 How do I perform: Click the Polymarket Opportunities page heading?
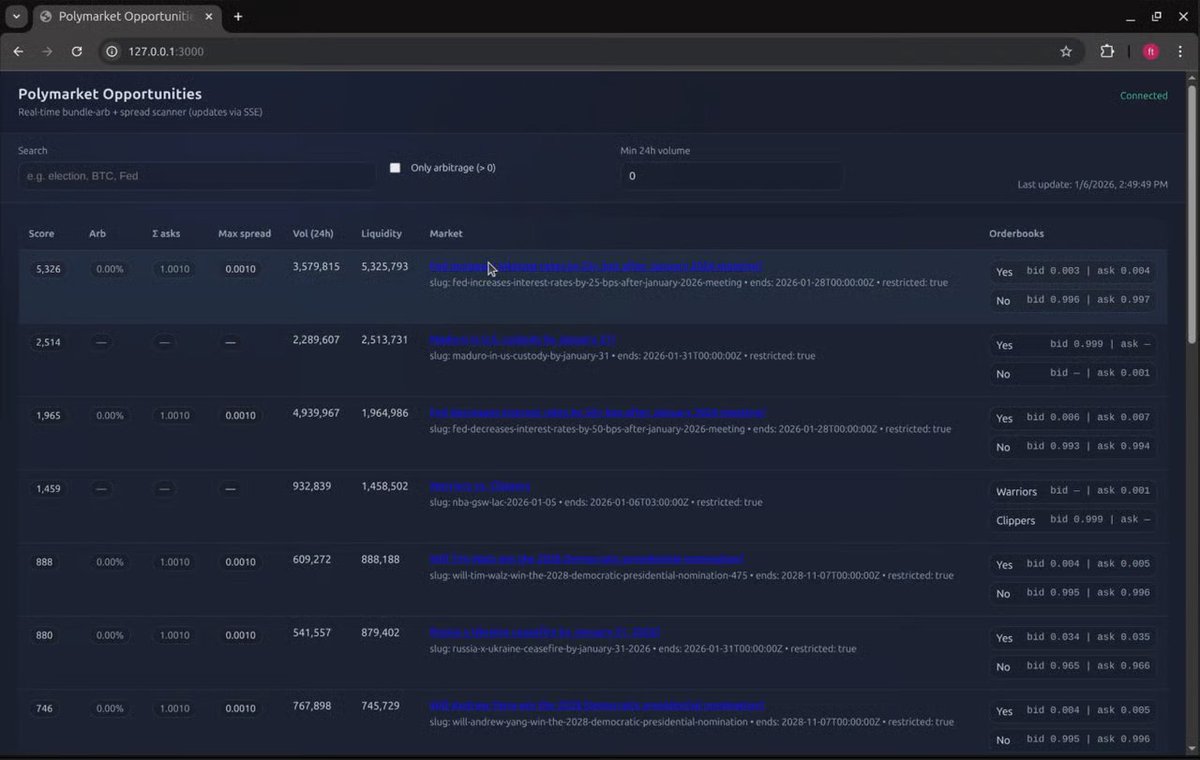coord(110,94)
